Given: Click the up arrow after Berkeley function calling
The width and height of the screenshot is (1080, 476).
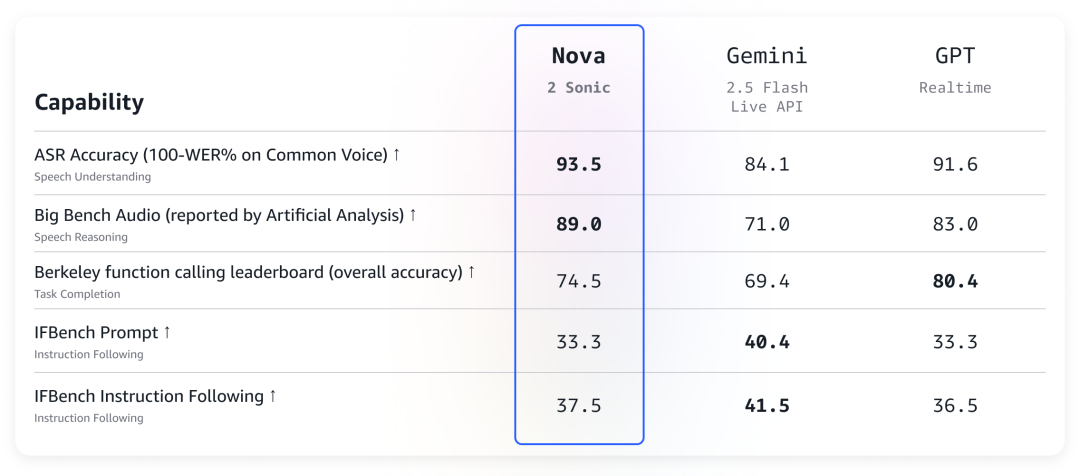Looking at the screenshot, I should (471, 272).
